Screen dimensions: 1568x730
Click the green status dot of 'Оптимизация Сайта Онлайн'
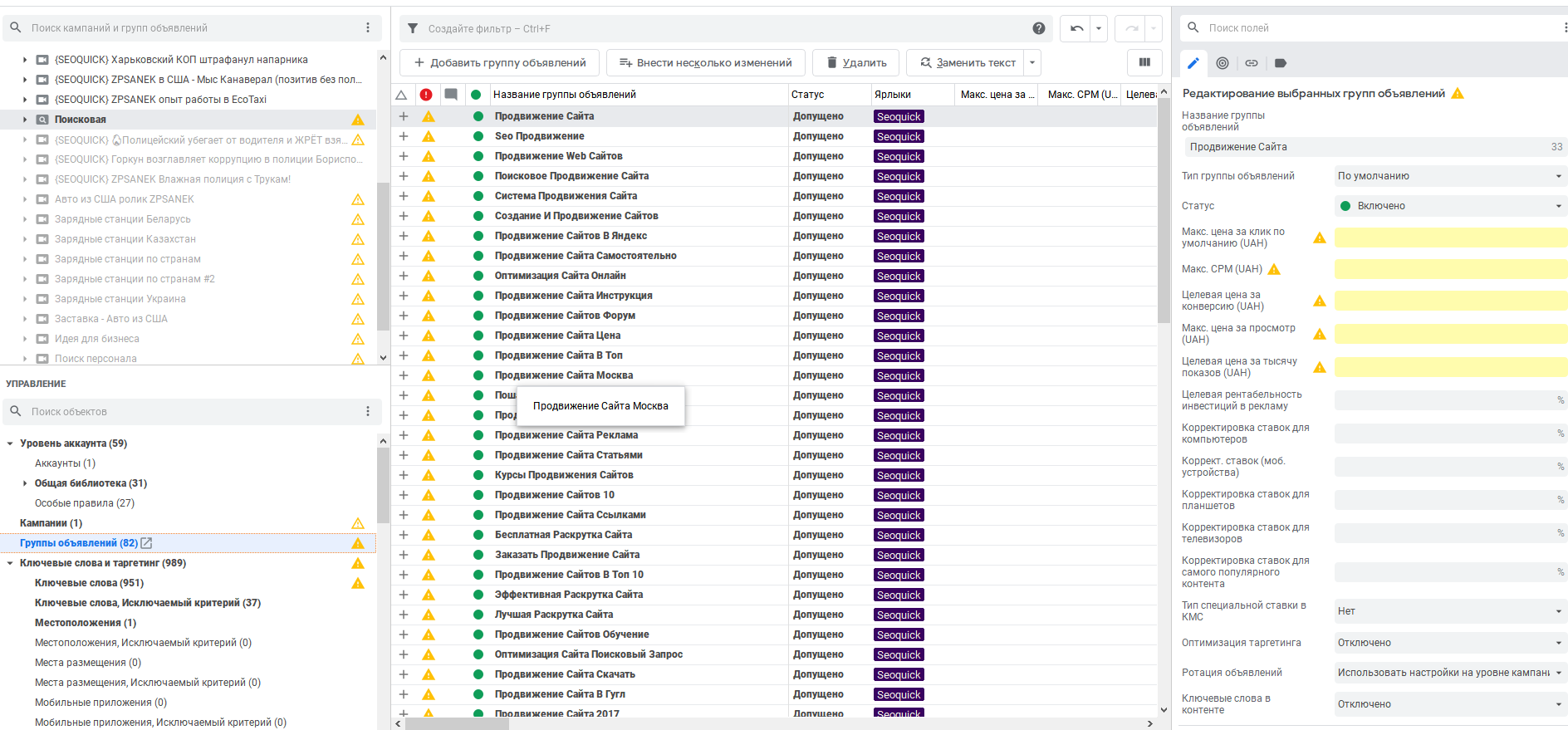[478, 276]
